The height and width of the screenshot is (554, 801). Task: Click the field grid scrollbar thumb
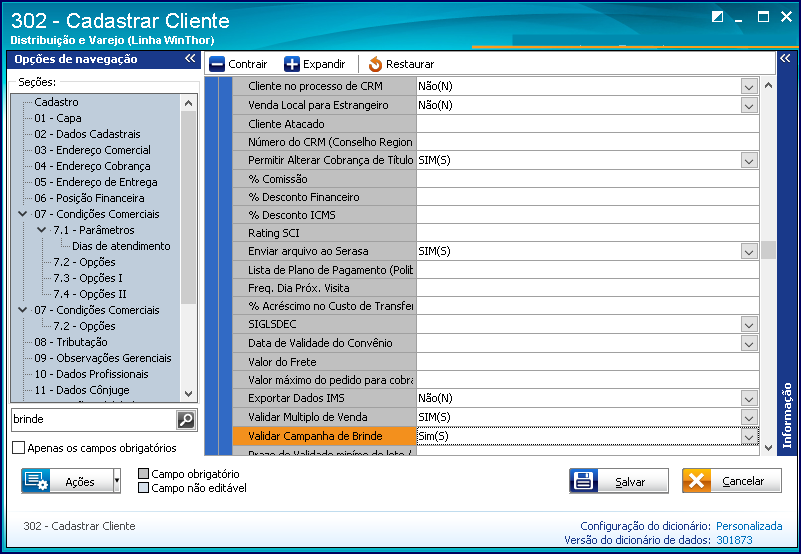[768, 250]
